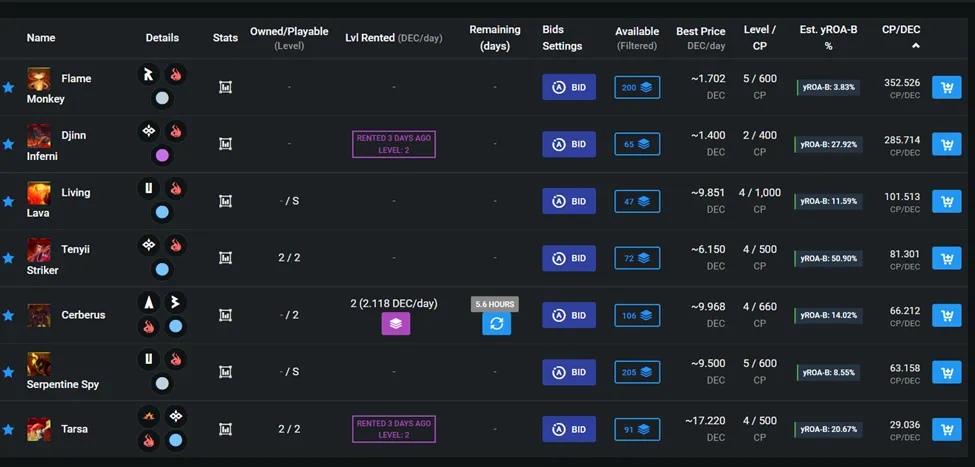
Task: Unfavorite Cerberus using its star
Action: (x=8, y=315)
